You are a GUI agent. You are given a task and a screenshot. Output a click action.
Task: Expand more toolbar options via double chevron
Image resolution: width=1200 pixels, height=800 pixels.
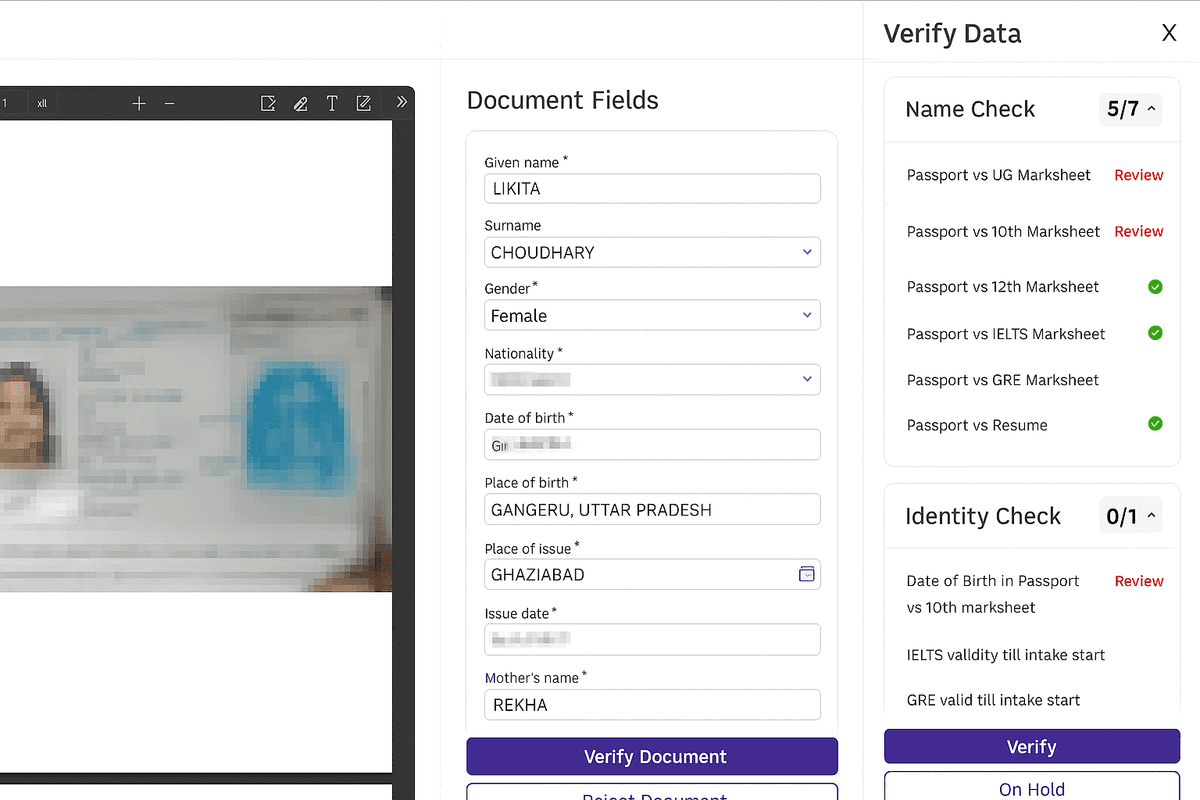point(400,101)
